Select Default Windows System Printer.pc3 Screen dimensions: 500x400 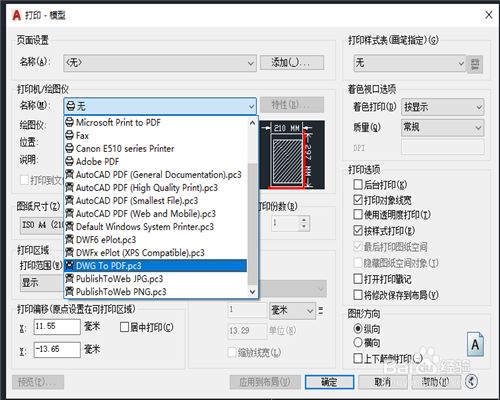pos(156,226)
